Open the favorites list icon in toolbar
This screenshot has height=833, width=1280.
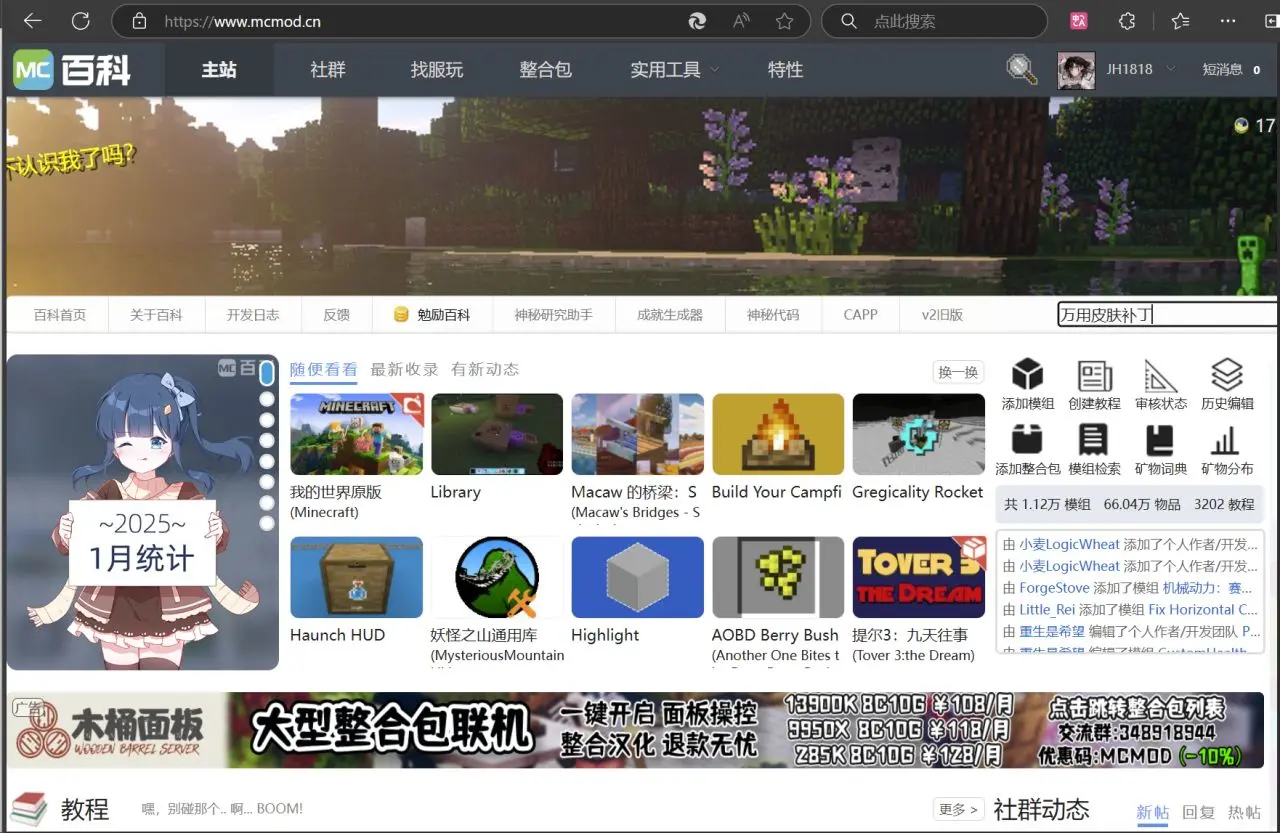[1180, 21]
